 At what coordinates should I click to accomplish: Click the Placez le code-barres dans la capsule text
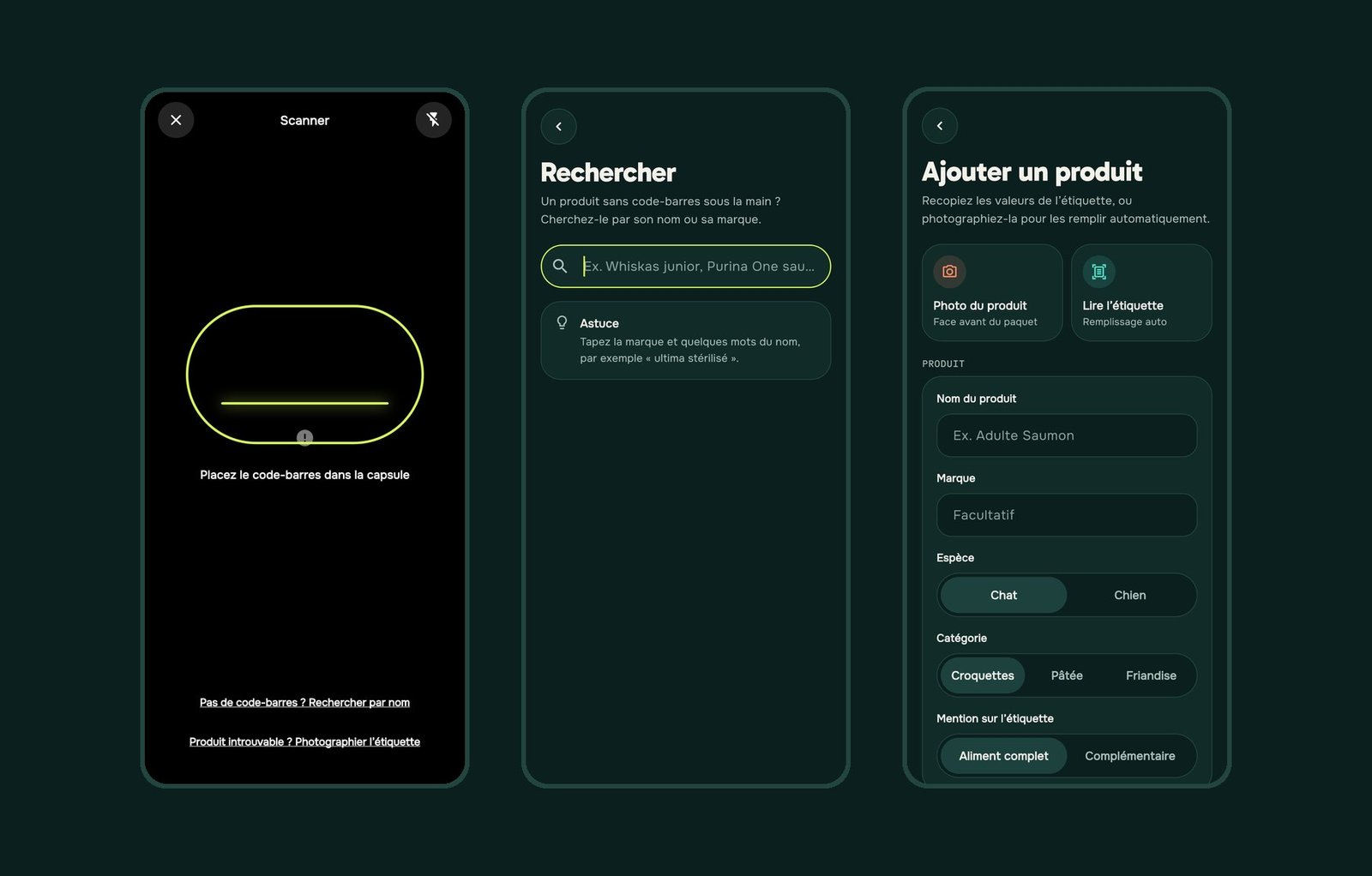[304, 475]
